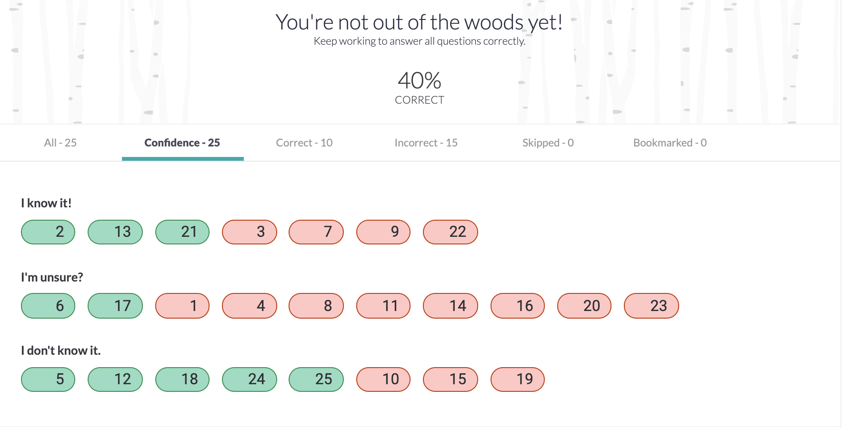The width and height of the screenshot is (842, 428).
Task: Open correct question 13 pill
Action: point(115,232)
